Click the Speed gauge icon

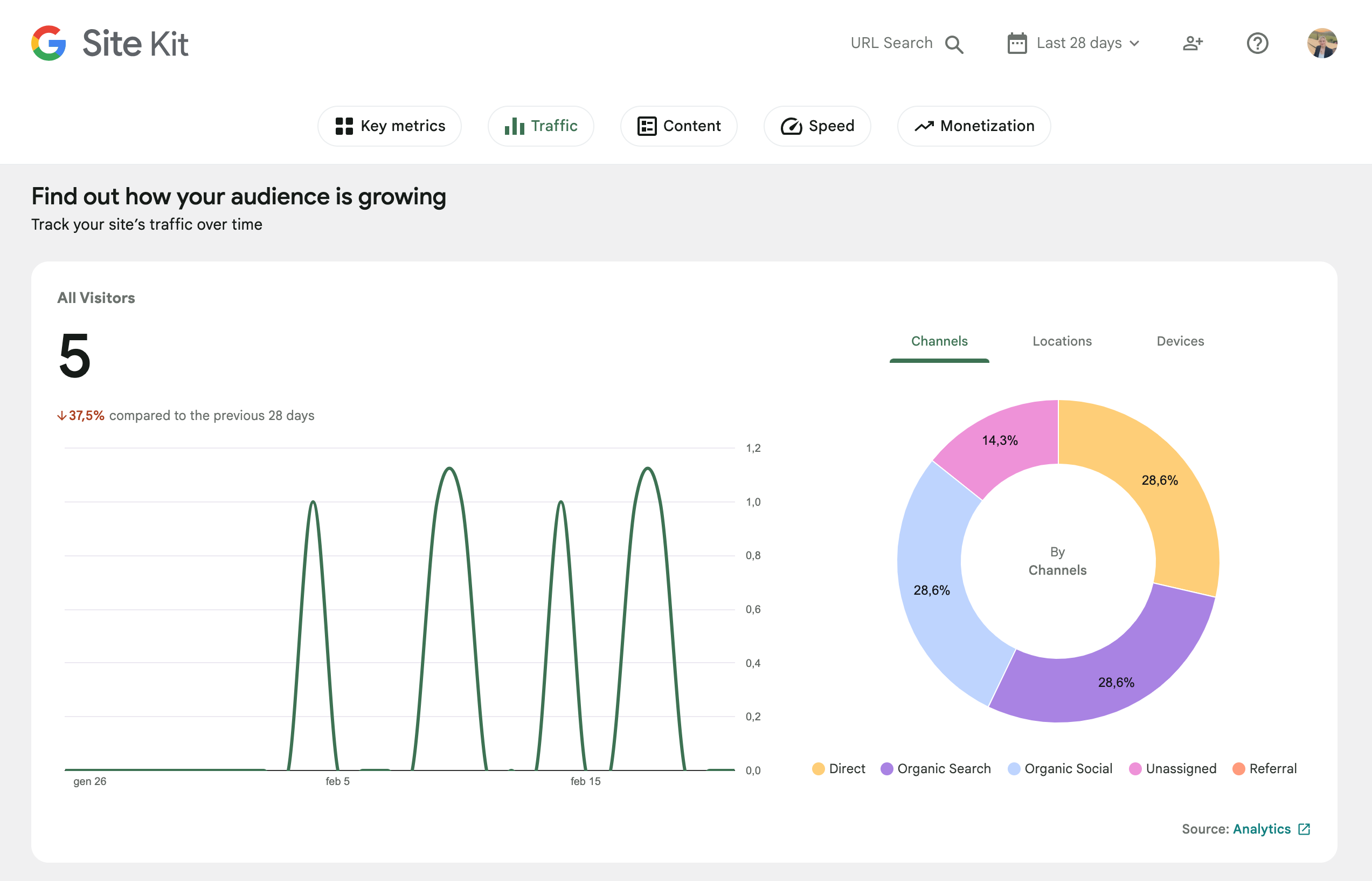792,126
